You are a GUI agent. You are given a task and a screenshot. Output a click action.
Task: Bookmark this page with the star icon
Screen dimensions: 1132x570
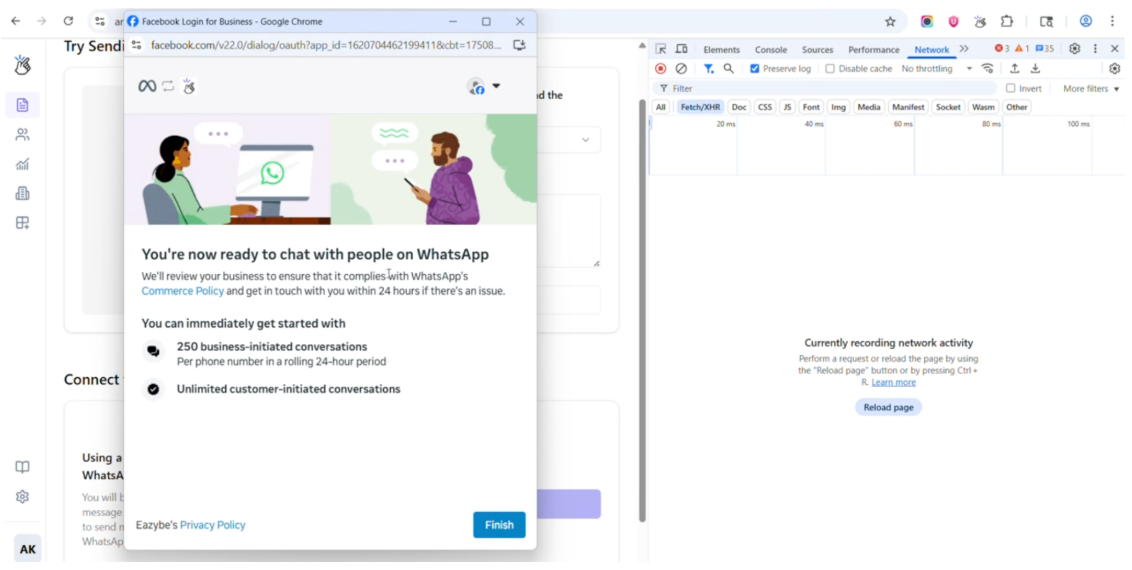(x=890, y=22)
